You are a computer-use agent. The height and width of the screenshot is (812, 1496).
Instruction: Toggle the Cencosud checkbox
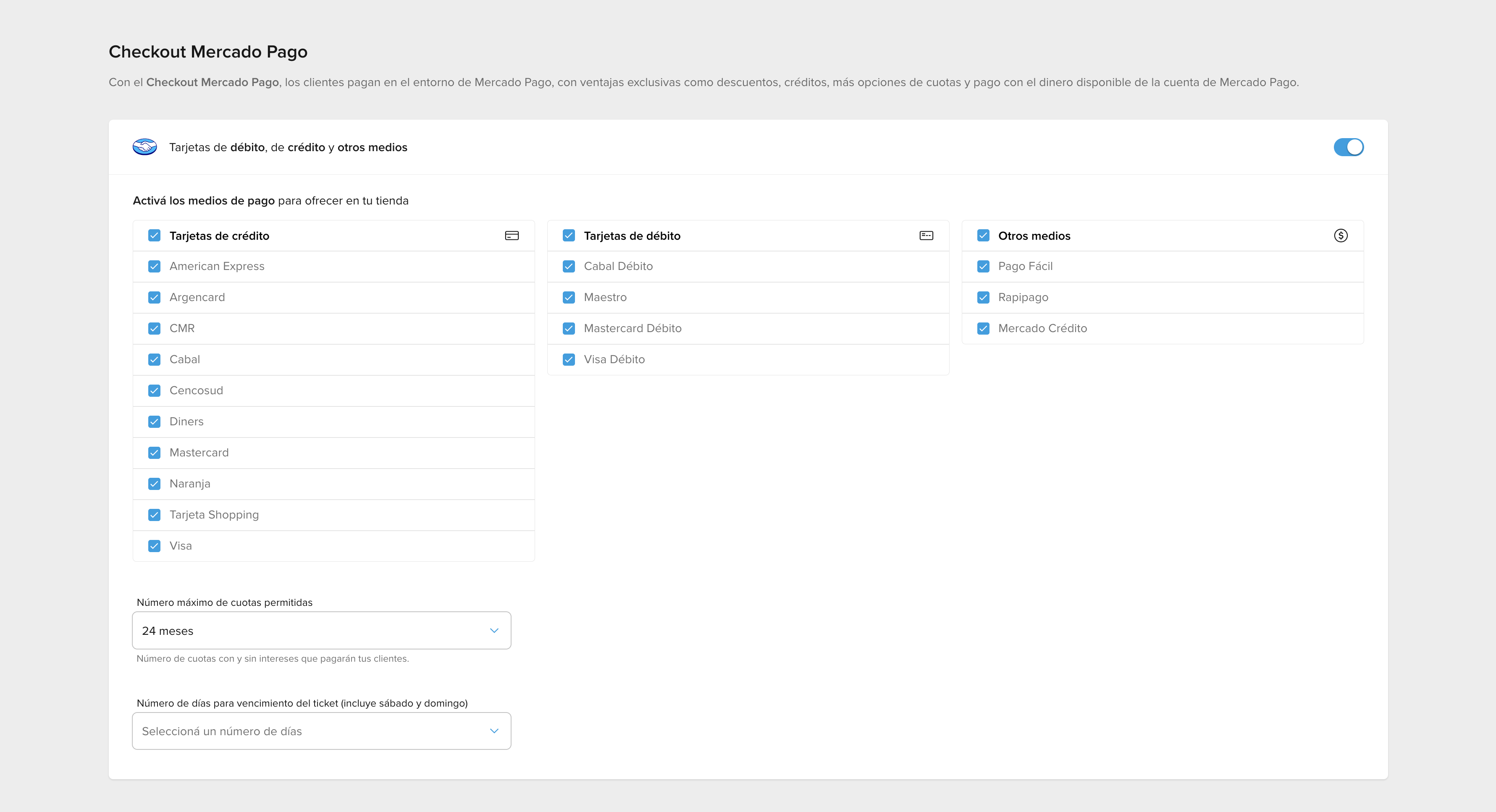[x=154, y=390]
